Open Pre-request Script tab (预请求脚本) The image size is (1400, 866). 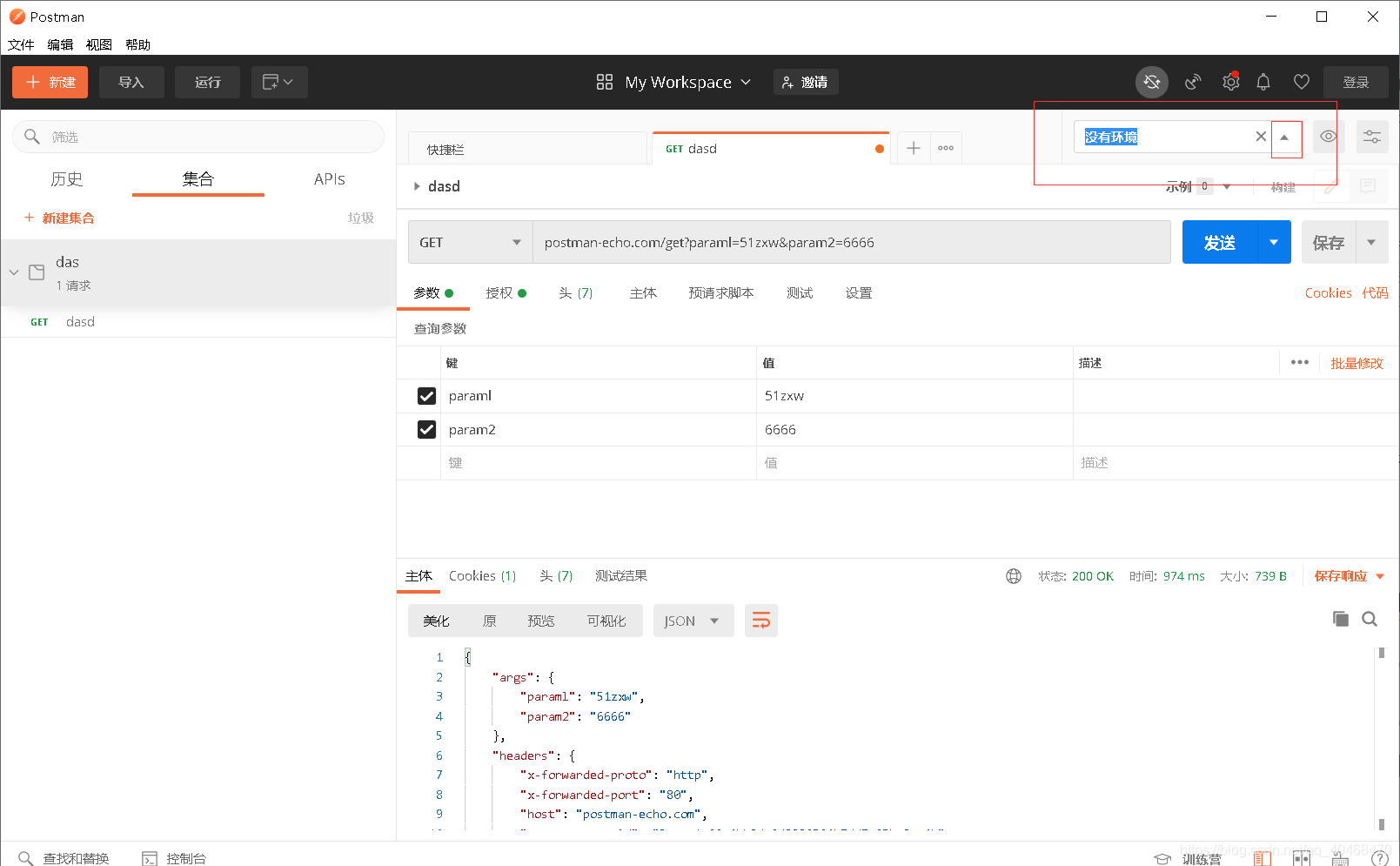(721, 293)
